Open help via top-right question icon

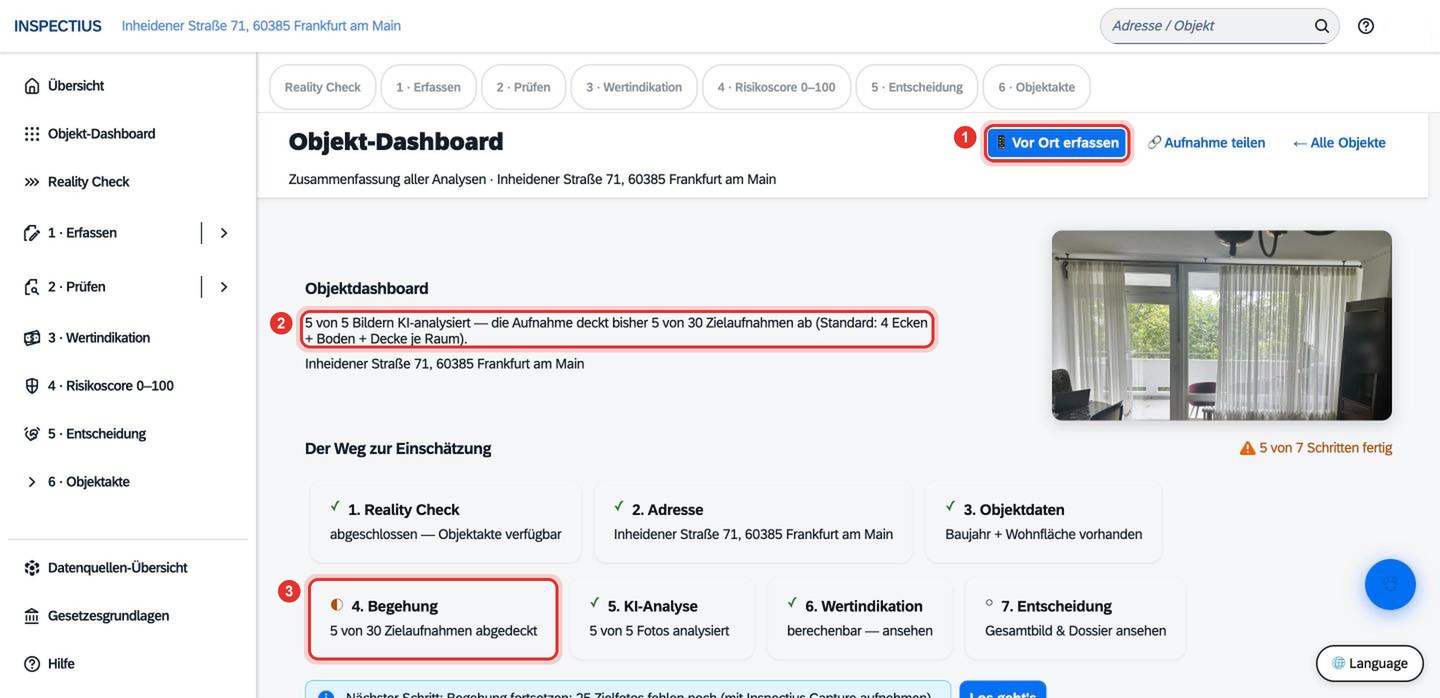(1366, 26)
